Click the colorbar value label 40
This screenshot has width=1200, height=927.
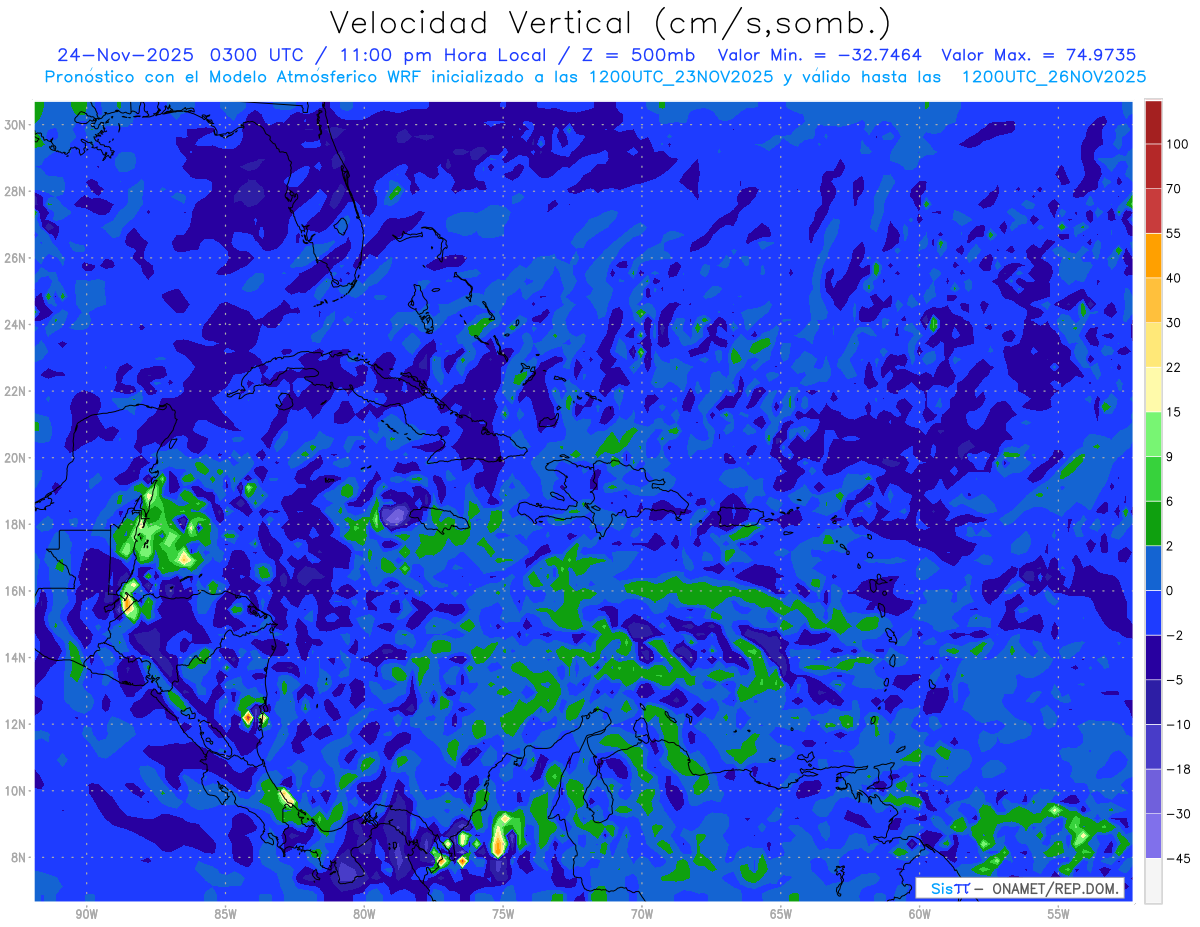1173,278
